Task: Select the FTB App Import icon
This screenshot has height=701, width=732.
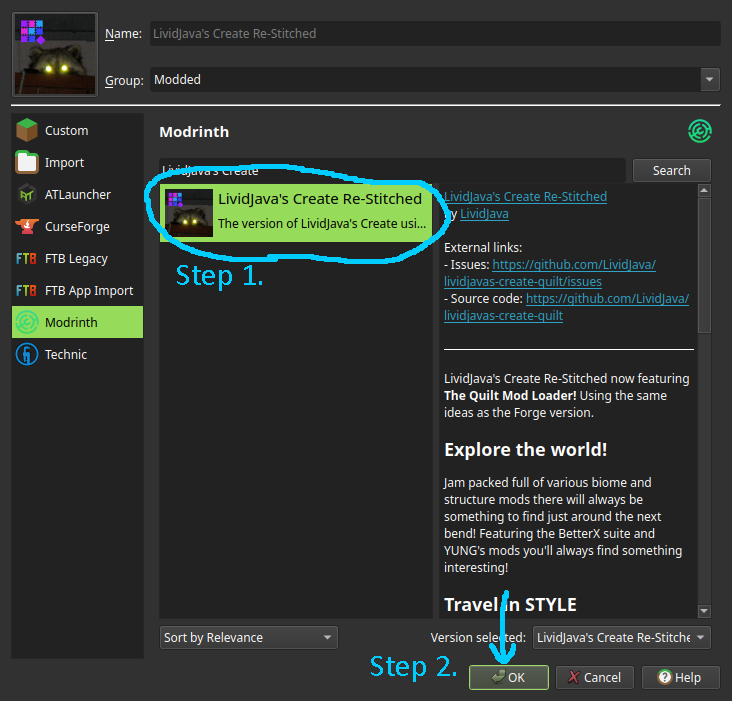Action: click(x=27, y=291)
